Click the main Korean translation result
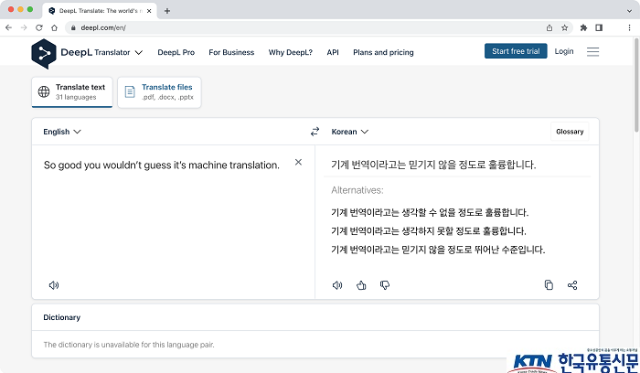This screenshot has height=373, width=640. 433,165
